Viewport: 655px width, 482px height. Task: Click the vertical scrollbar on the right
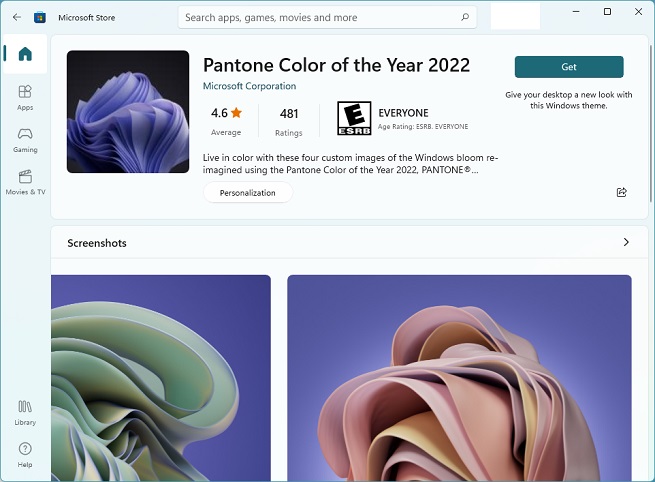(x=650, y=125)
